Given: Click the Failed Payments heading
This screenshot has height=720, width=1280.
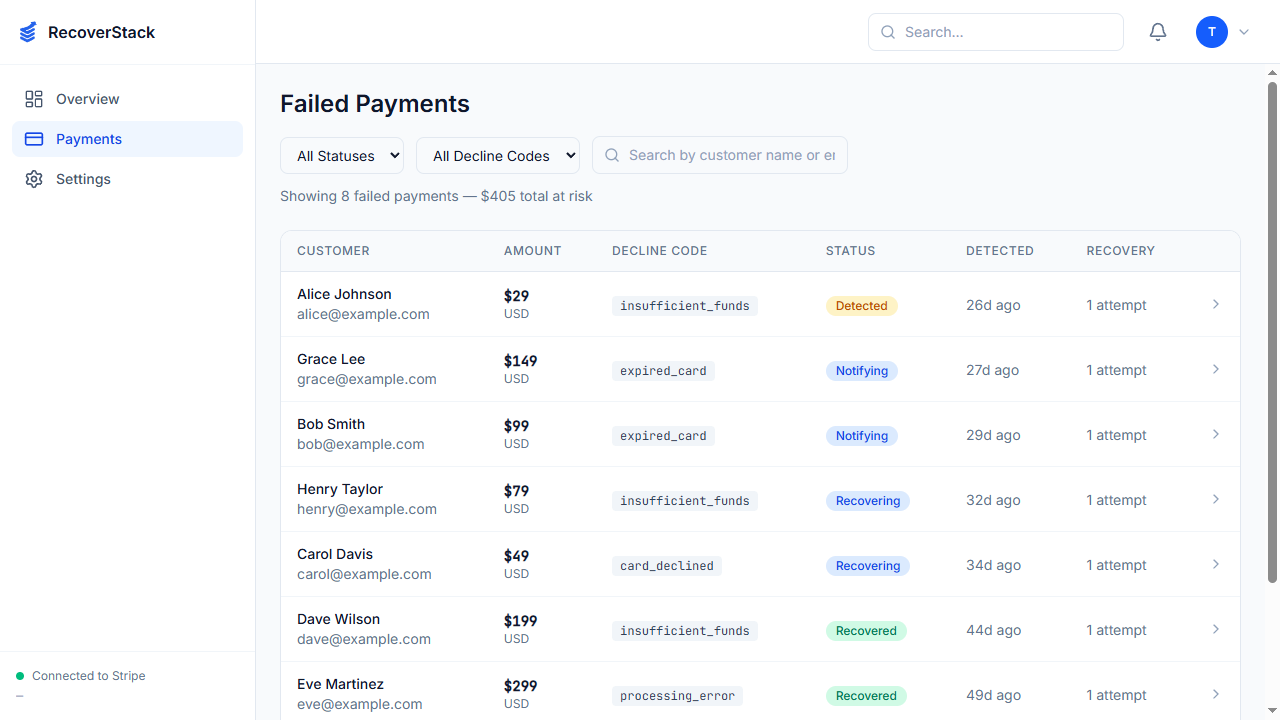Looking at the screenshot, I should click(375, 104).
